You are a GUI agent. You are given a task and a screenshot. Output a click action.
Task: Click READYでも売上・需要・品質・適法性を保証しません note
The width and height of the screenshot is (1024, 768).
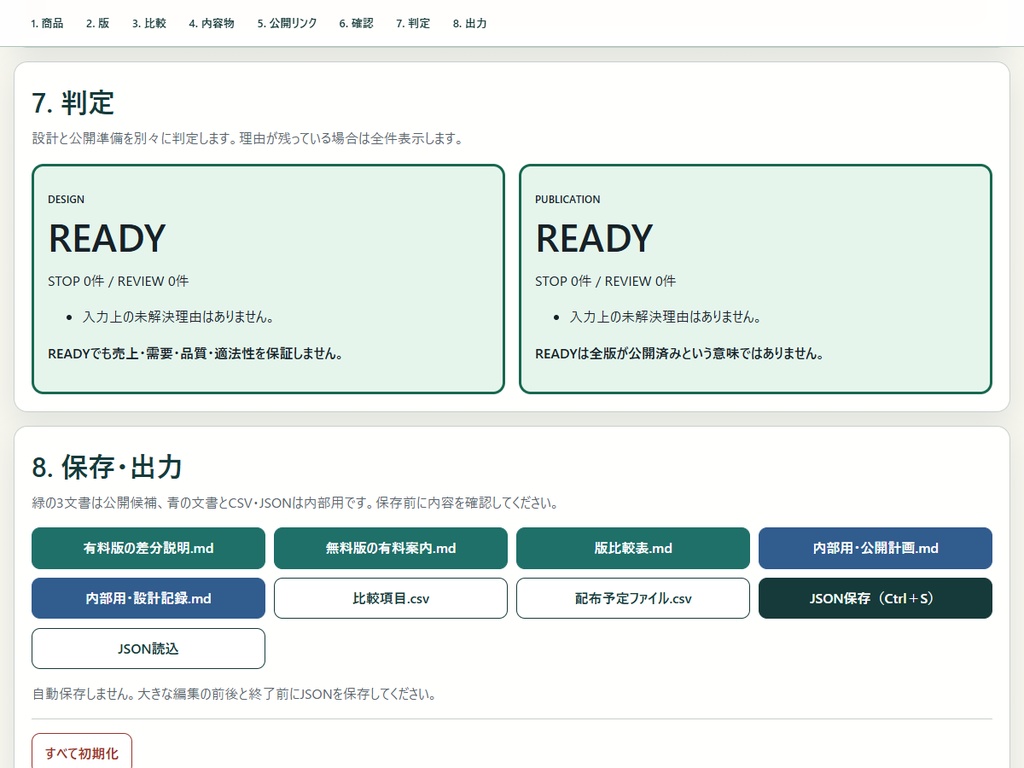(x=195, y=354)
